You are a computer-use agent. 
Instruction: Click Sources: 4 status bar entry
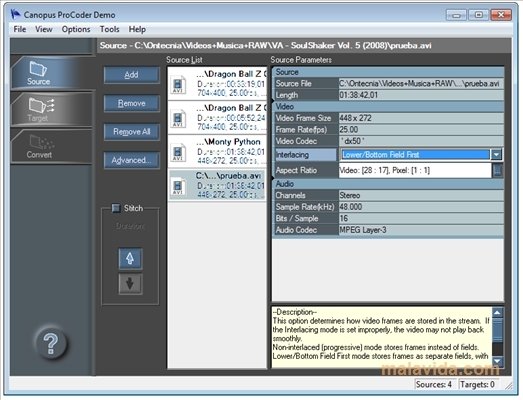coord(435,384)
